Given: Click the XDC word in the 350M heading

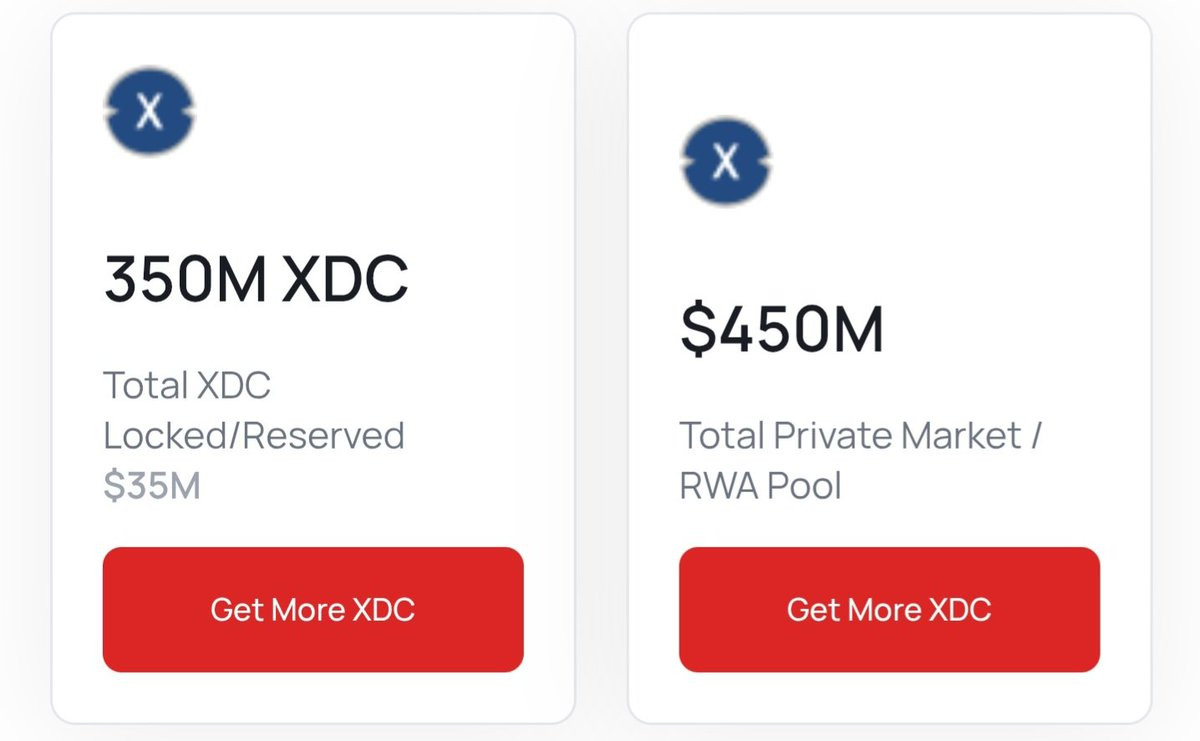Looking at the screenshot, I should pos(344,279).
